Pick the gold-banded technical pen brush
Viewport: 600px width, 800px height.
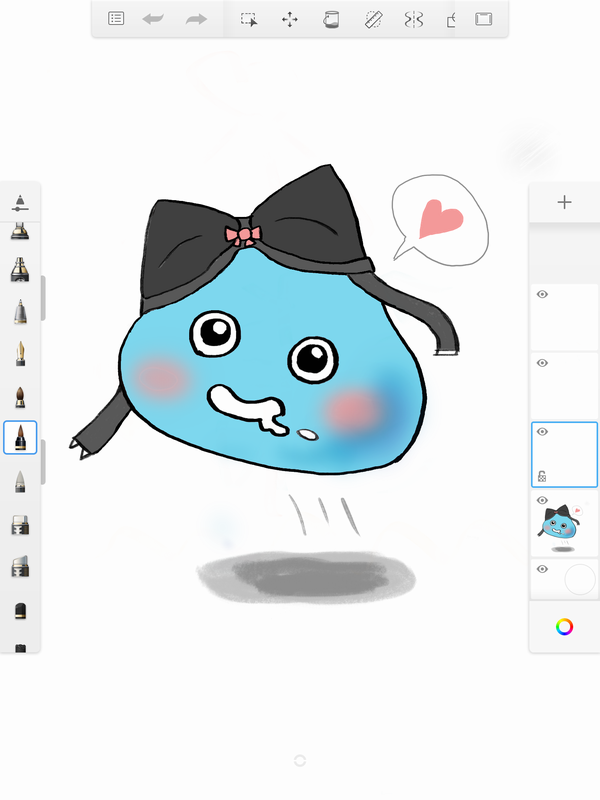(20, 269)
